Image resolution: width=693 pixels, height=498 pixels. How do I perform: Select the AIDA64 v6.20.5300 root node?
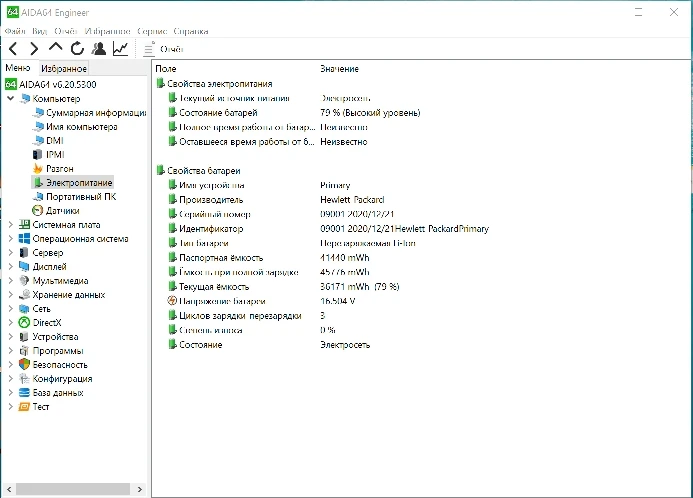point(51,84)
